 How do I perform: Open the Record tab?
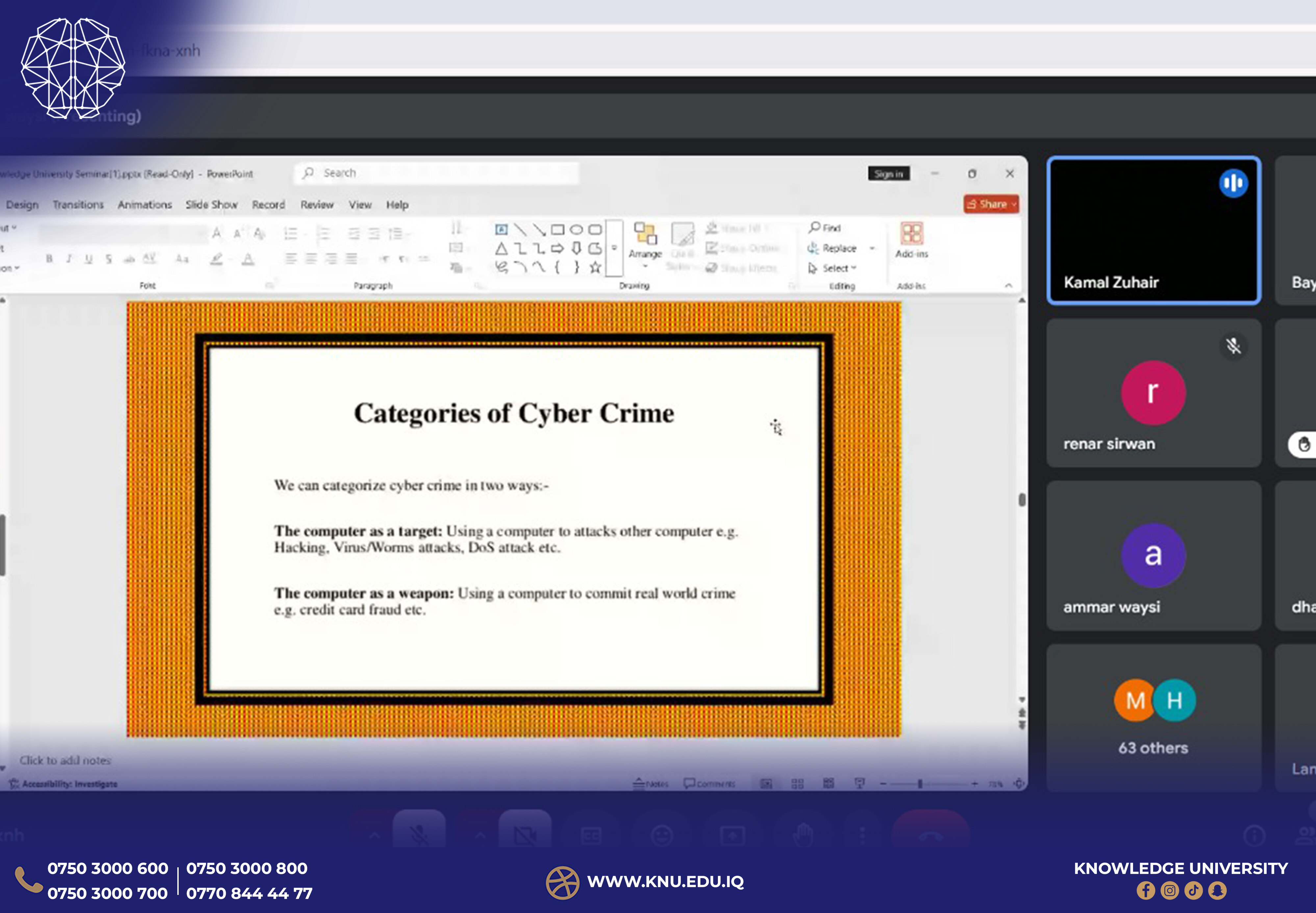click(268, 205)
